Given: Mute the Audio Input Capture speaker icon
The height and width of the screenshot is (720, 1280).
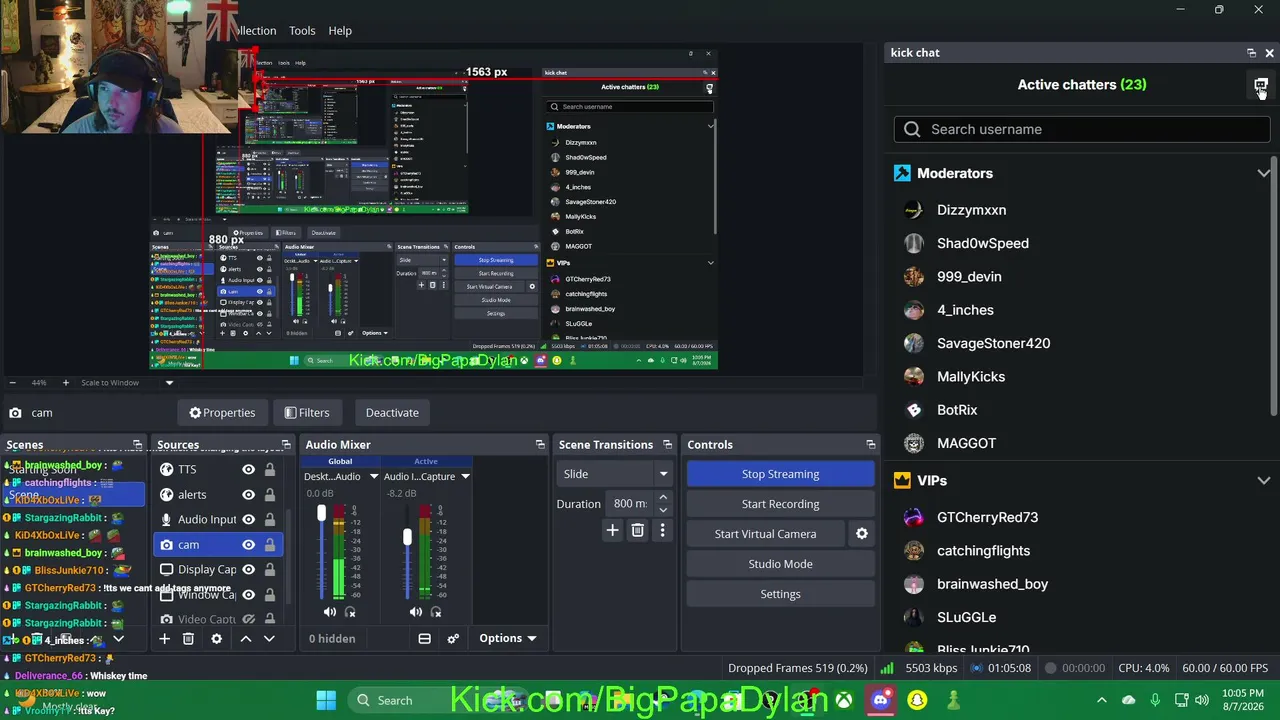Looking at the screenshot, I should (416, 612).
